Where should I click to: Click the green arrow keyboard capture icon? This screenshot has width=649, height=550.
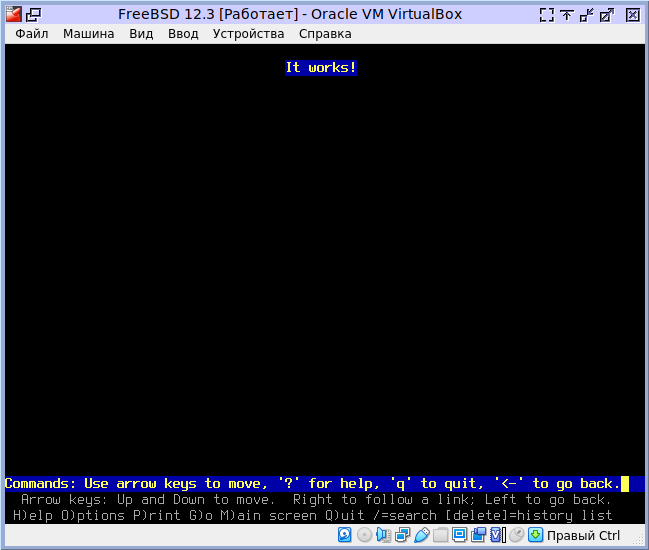point(536,535)
